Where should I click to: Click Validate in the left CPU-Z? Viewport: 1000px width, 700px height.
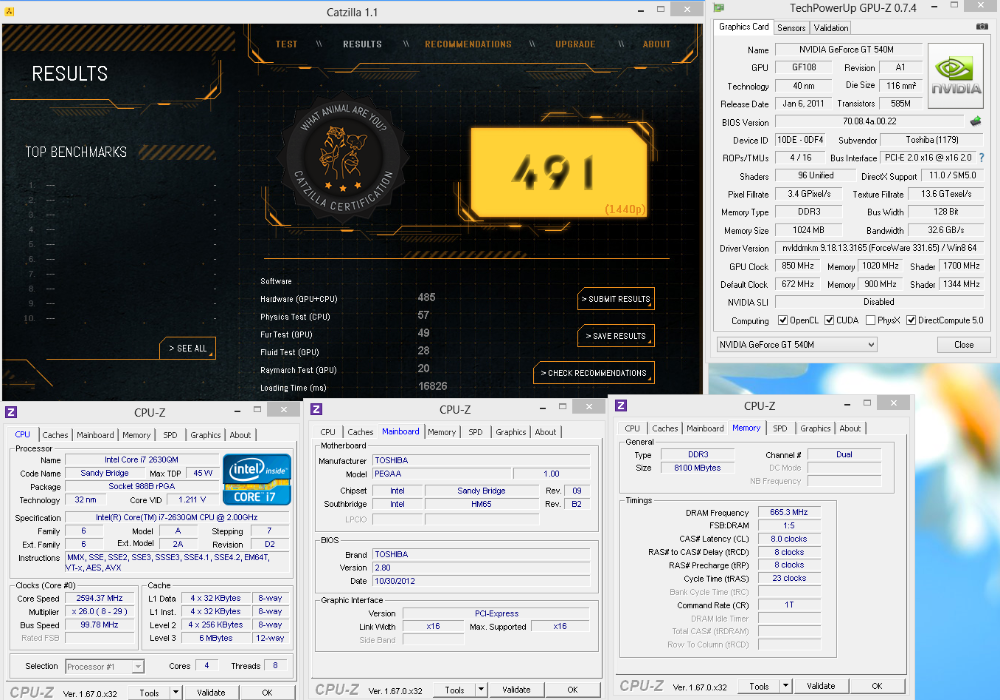click(210, 692)
